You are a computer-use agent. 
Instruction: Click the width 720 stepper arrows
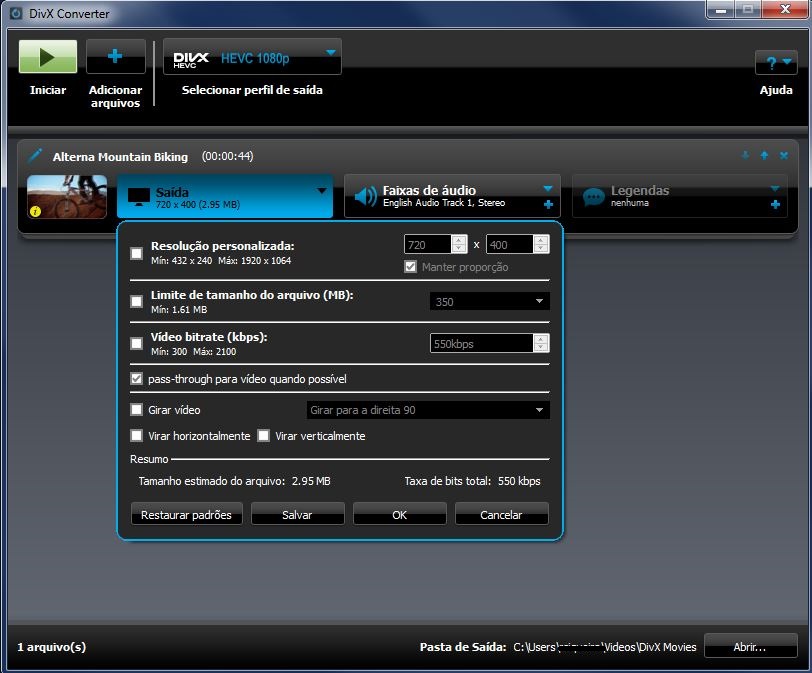point(459,244)
